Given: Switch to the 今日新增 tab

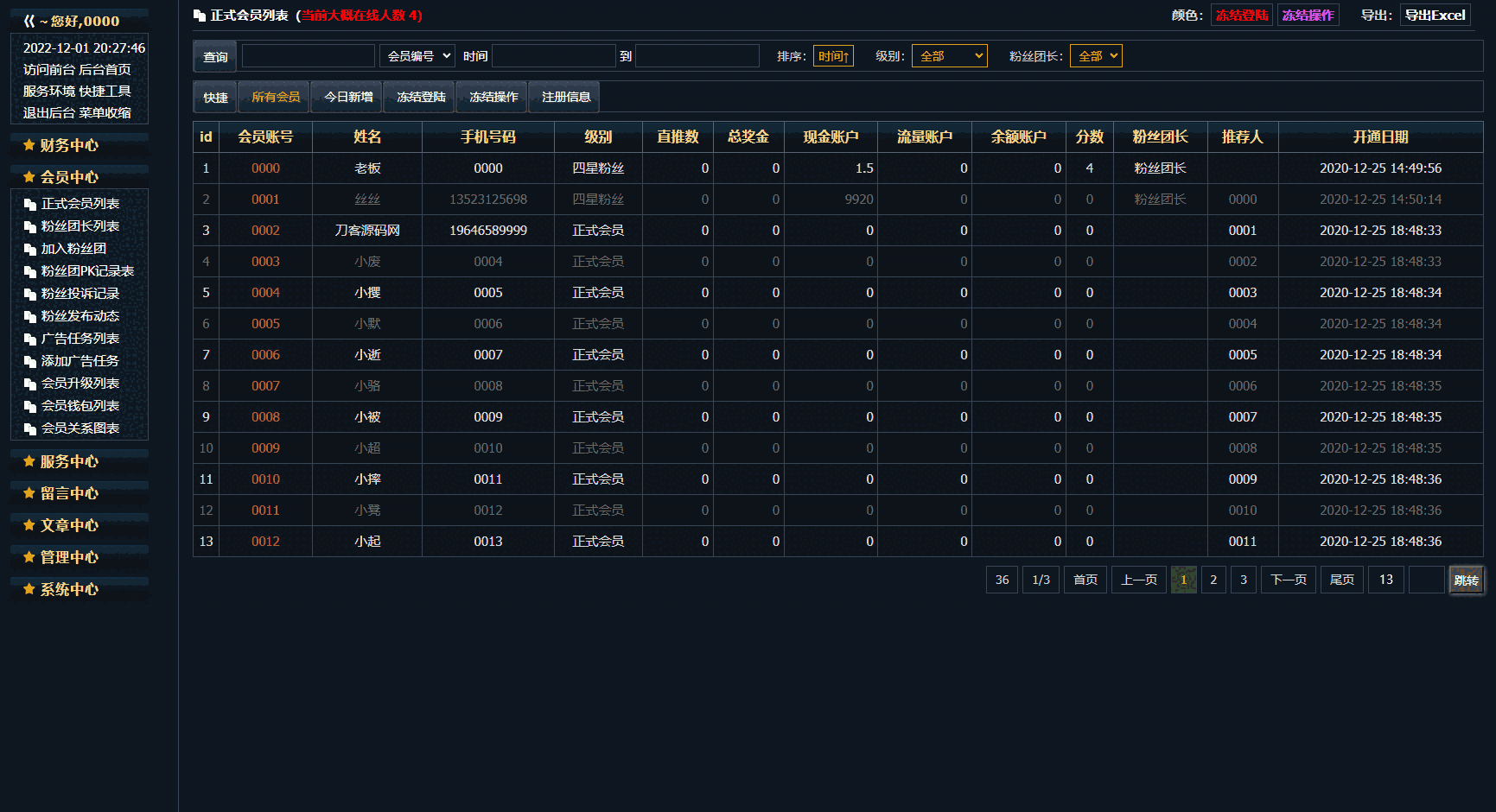Looking at the screenshot, I should click(x=348, y=97).
